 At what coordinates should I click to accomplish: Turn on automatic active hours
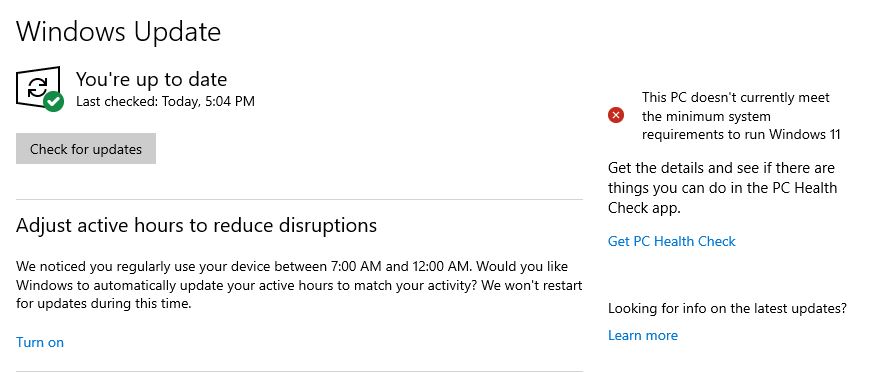[x=40, y=342]
